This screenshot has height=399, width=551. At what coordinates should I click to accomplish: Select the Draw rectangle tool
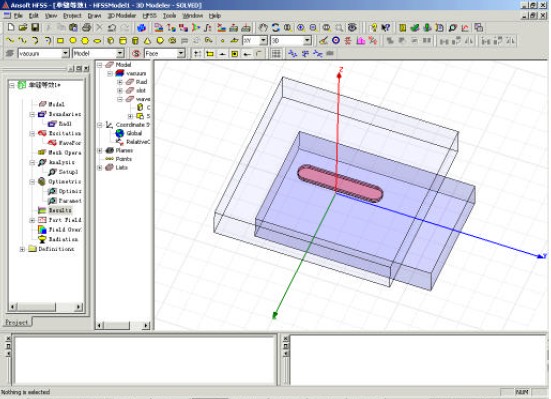coord(60,41)
